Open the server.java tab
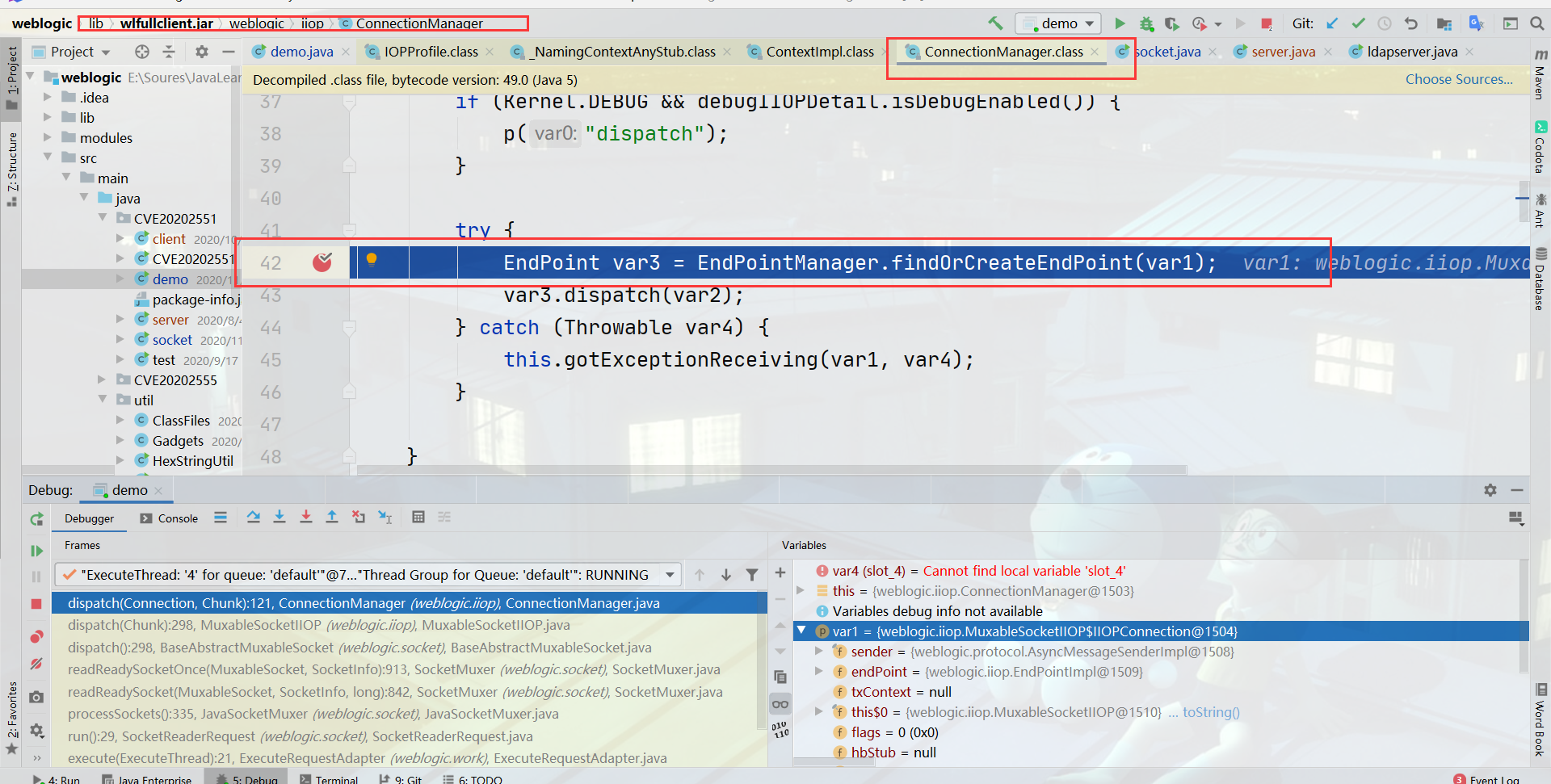 coord(1283,52)
